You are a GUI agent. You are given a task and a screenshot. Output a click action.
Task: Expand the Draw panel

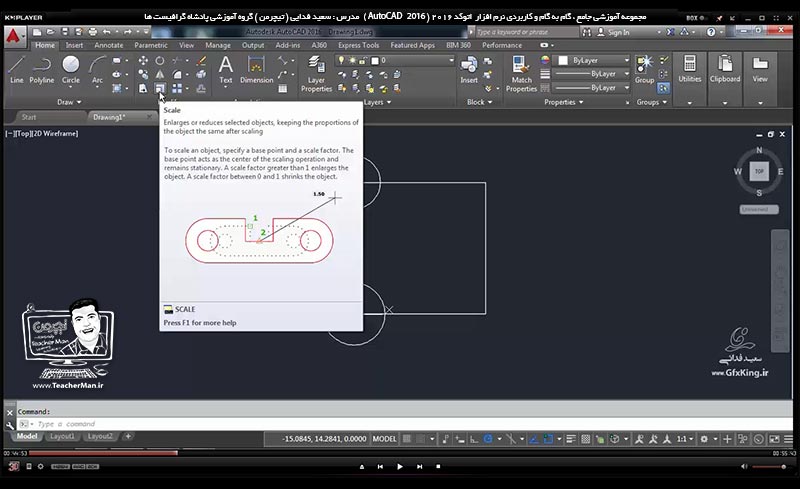point(69,102)
